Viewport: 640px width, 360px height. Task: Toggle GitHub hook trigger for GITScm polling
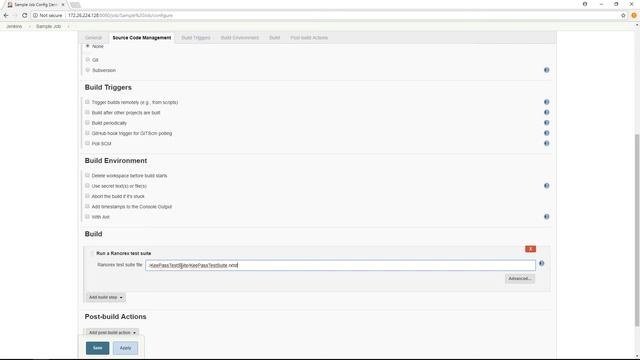point(87,133)
